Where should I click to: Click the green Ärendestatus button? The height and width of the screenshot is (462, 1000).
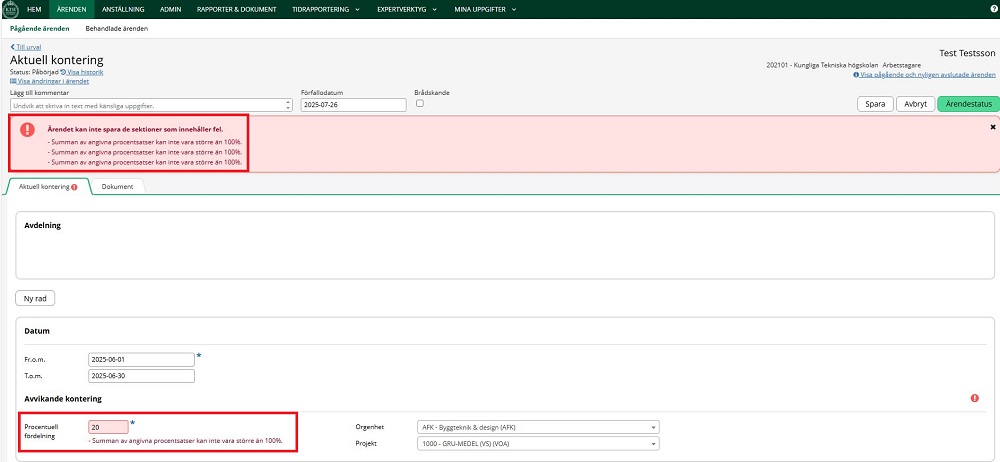pyautogui.click(x=968, y=104)
